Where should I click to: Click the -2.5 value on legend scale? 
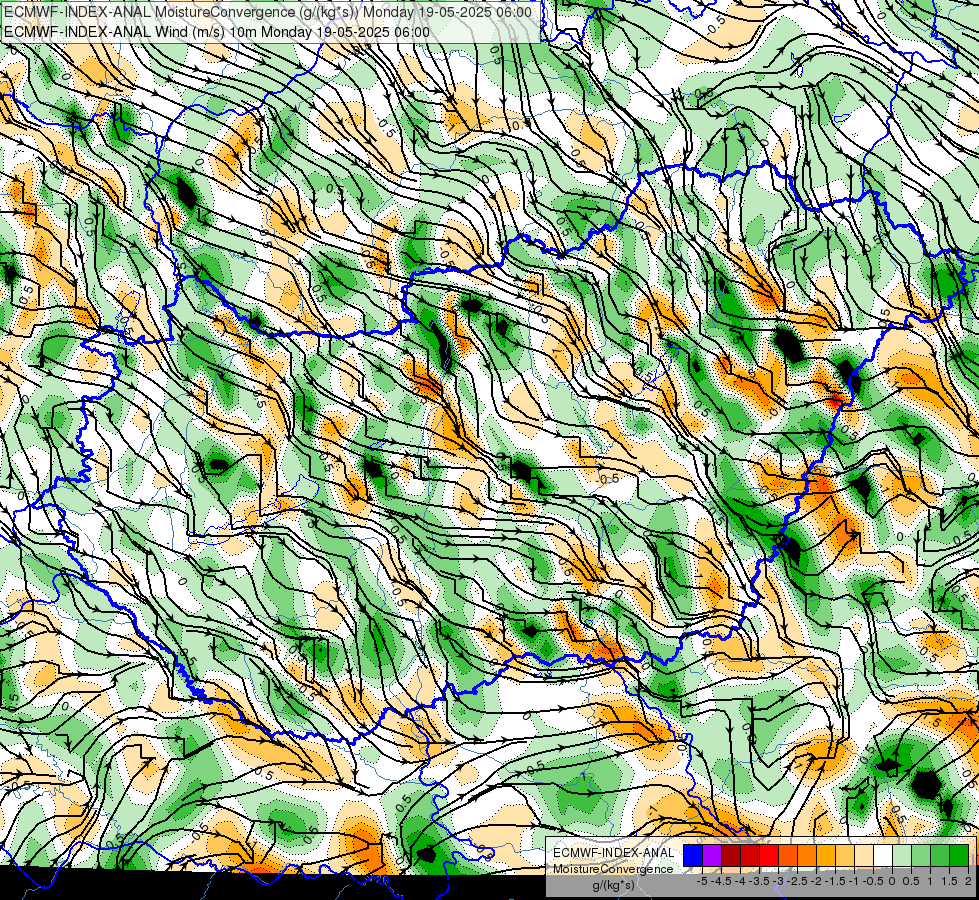coord(797,881)
